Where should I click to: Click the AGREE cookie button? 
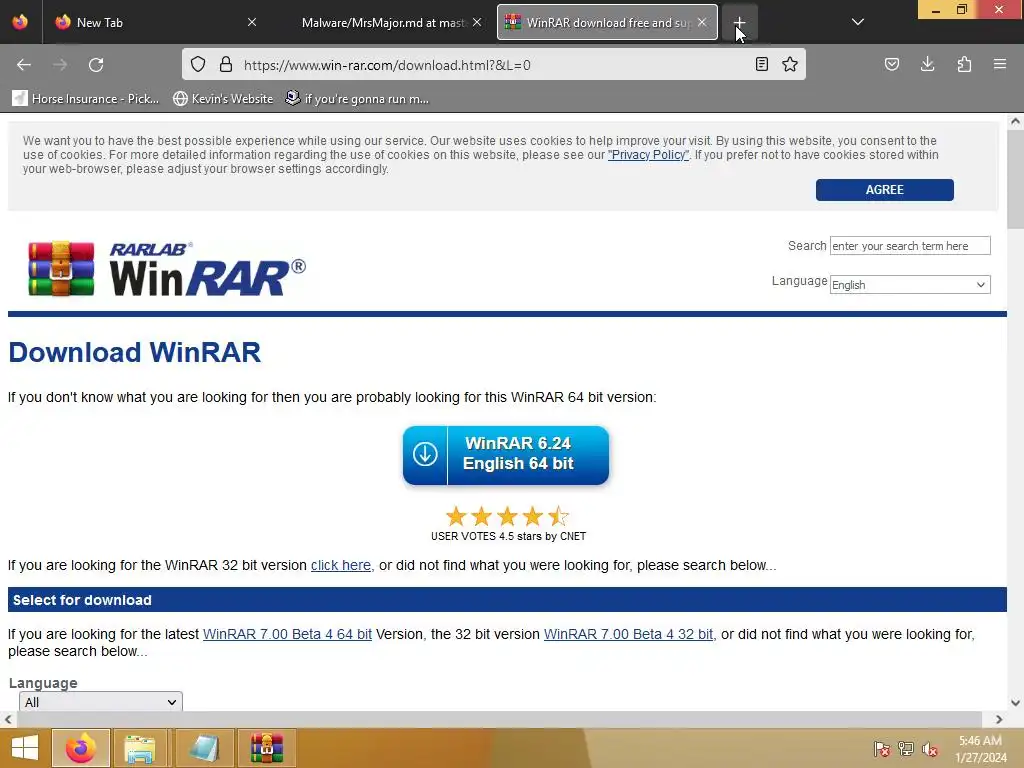tap(884, 189)
